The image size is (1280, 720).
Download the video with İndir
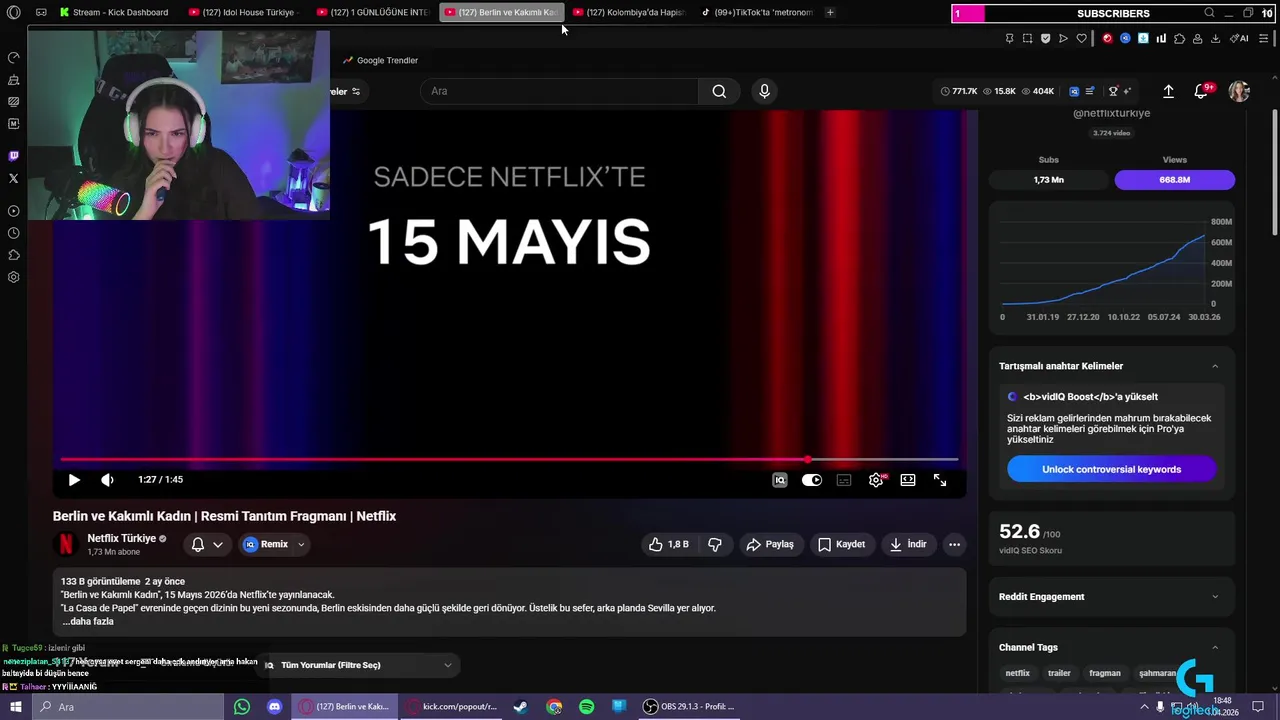tap(908, 544)
